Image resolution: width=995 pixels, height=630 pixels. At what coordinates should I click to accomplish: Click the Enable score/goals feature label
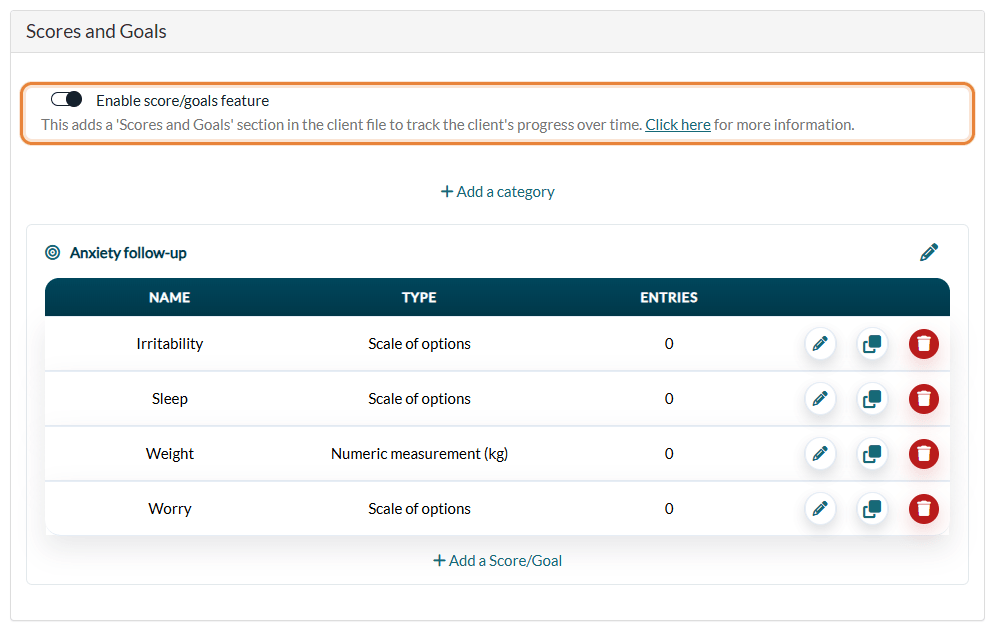tap(183, 100)
